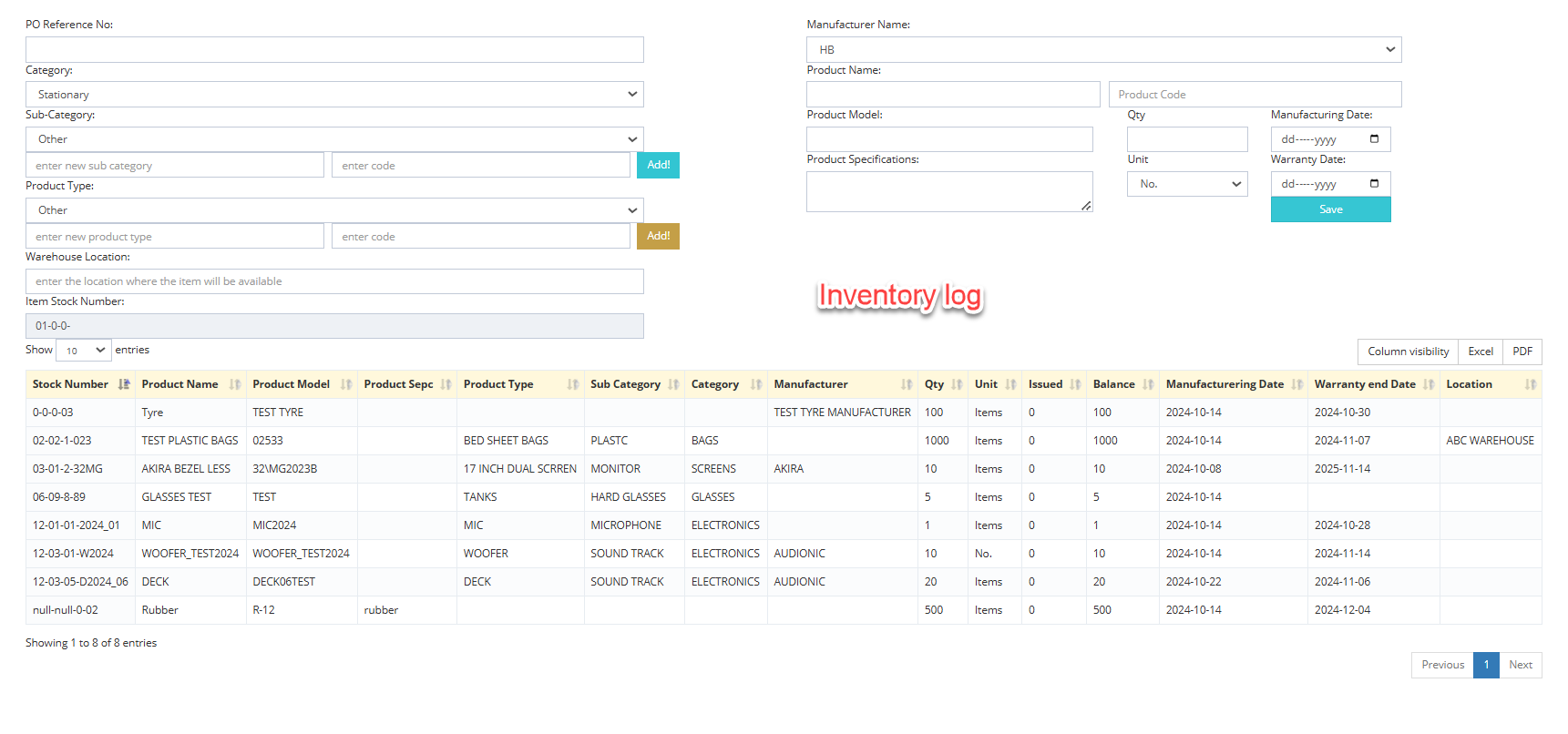Image resolution: width=1568 pixels, height=734 pixels.
Task: Sort by Manufacturer column arrows
Action: click(907, 384)
